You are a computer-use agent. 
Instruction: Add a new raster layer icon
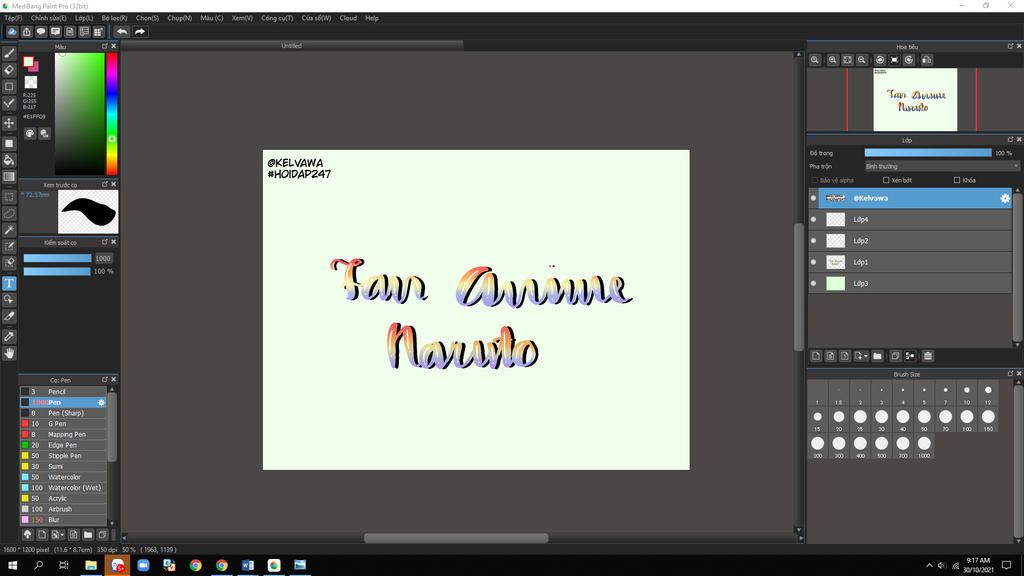click(x=816, y=356)
